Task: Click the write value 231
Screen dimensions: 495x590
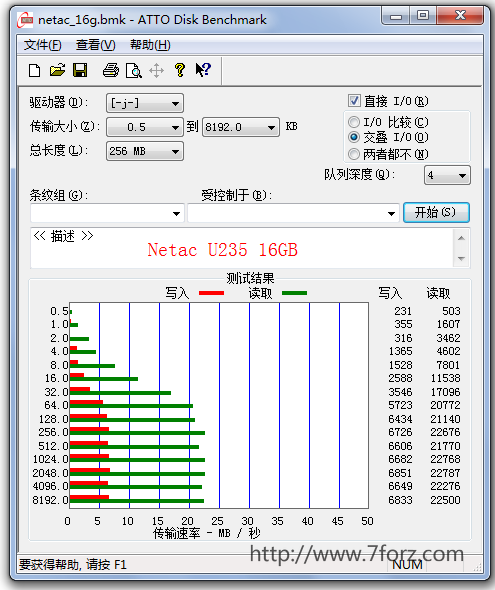Action: [403, 311]
